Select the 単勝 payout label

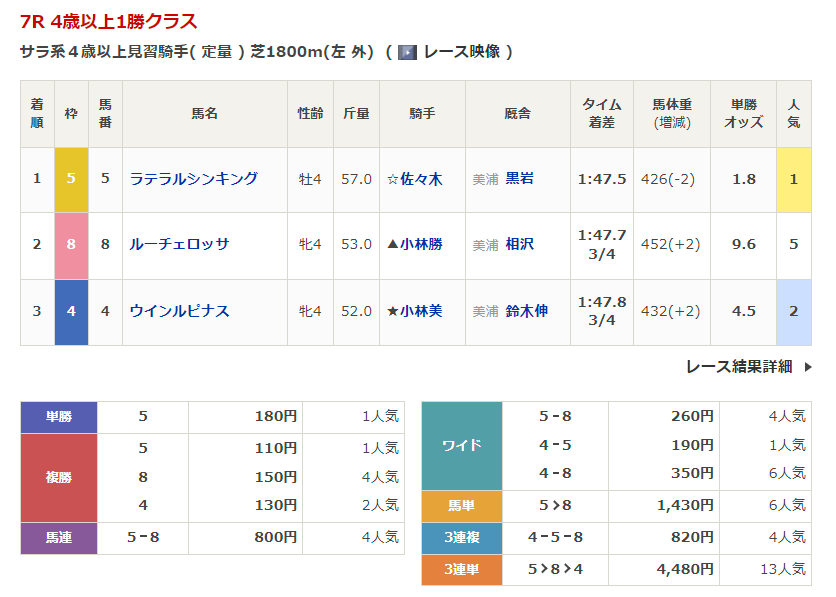59,417
